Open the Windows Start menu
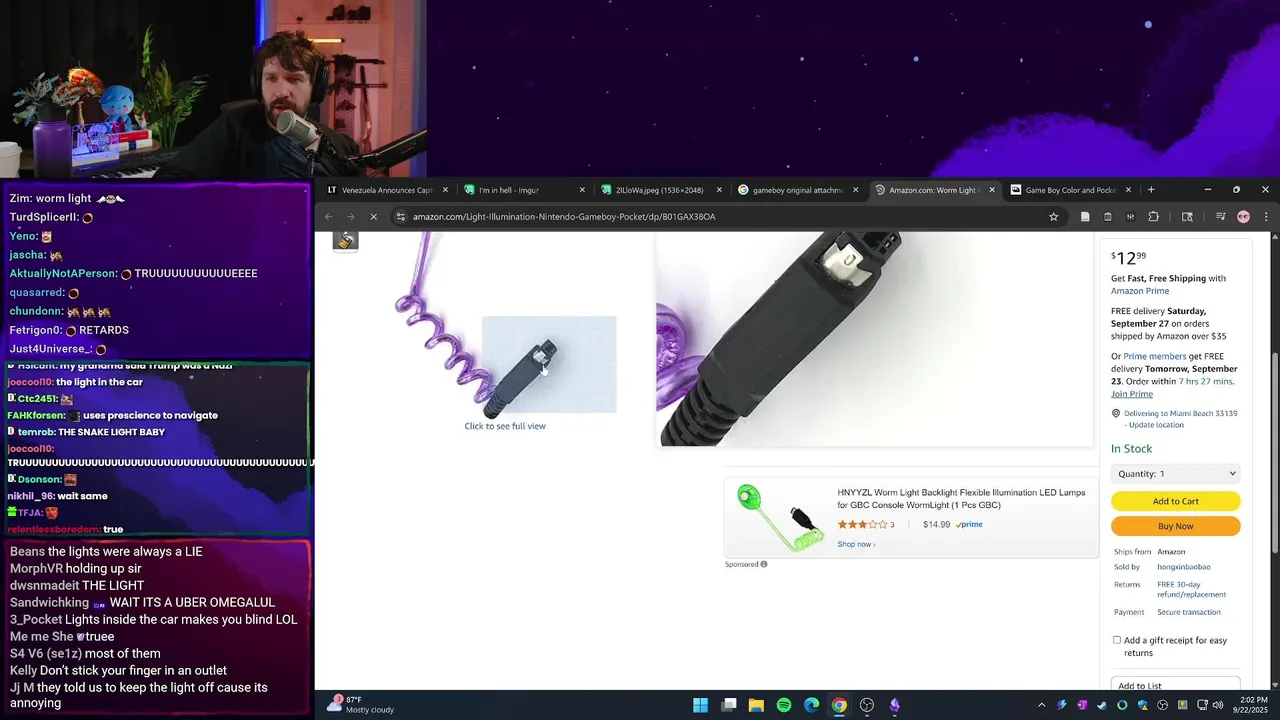 (700, 705)
